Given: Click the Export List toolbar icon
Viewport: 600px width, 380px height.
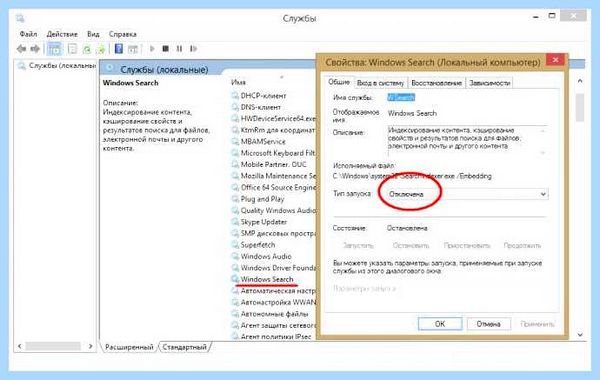Looking at the screenshot, I should pos(101,49).
